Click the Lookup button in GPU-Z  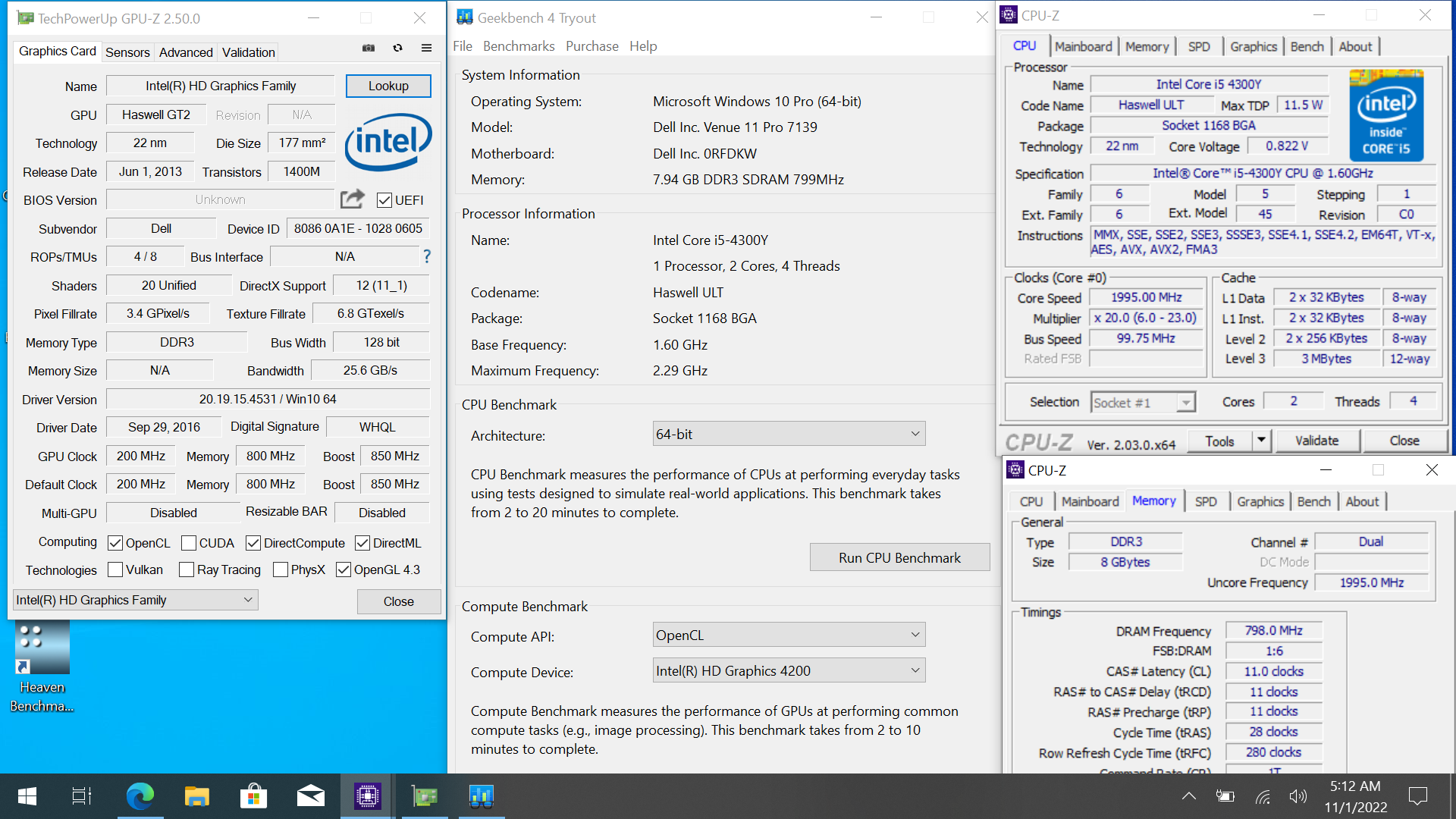[x=388, y=86]
